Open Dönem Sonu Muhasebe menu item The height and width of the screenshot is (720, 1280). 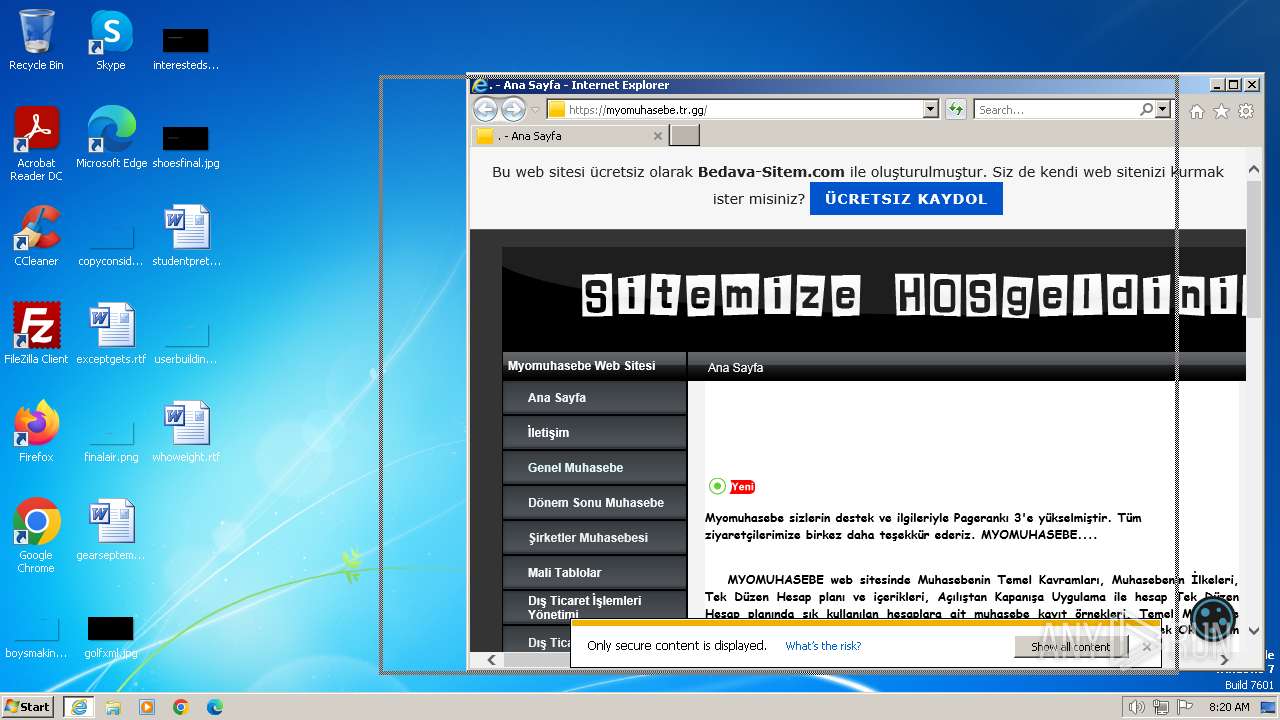point(595,503)
